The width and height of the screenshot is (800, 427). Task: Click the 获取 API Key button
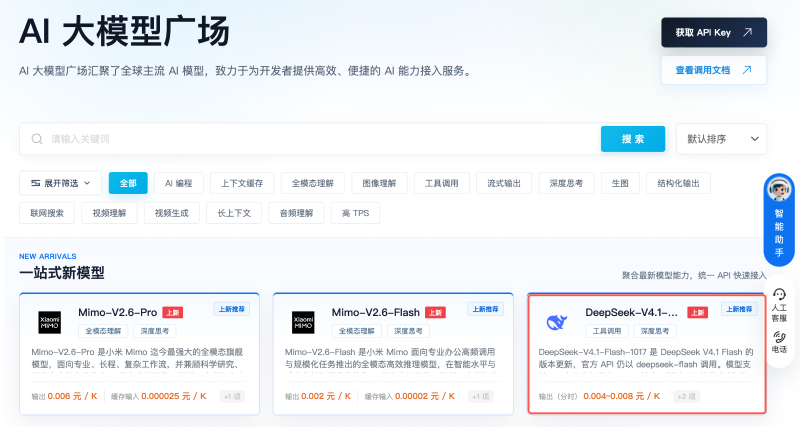714,32
